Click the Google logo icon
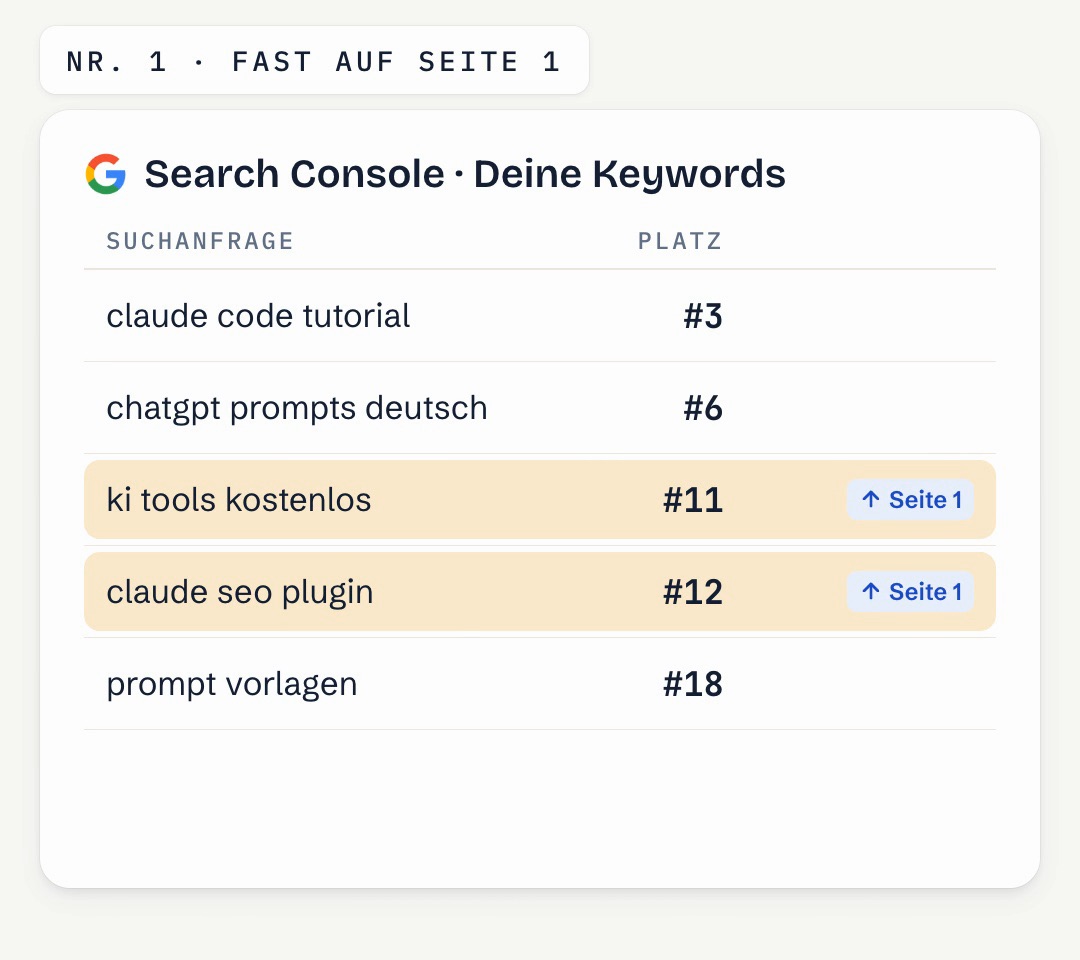 tap(105, 174)
